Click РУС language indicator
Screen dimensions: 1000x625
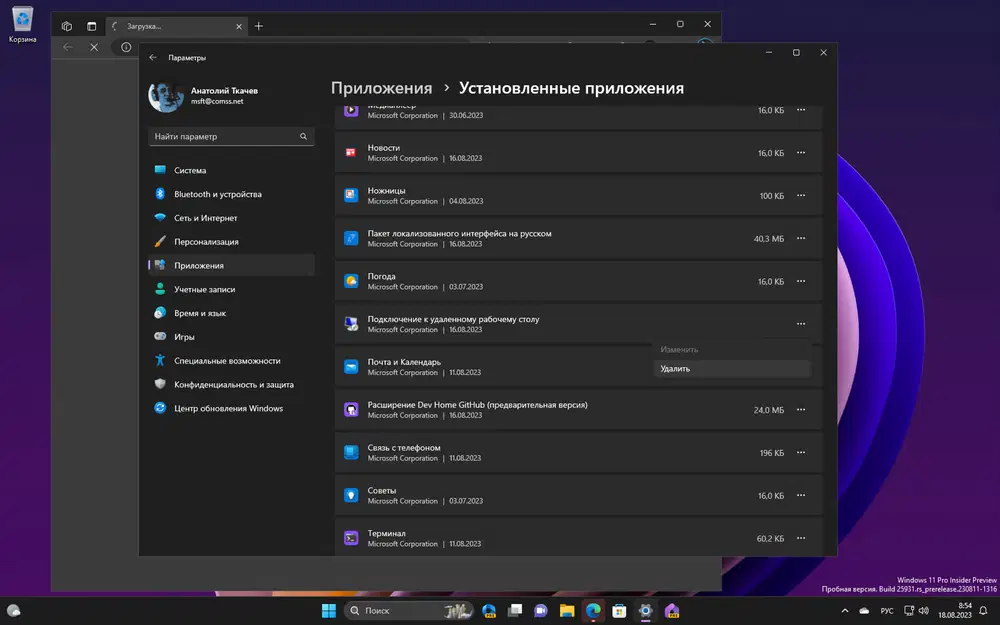[886, 610]
